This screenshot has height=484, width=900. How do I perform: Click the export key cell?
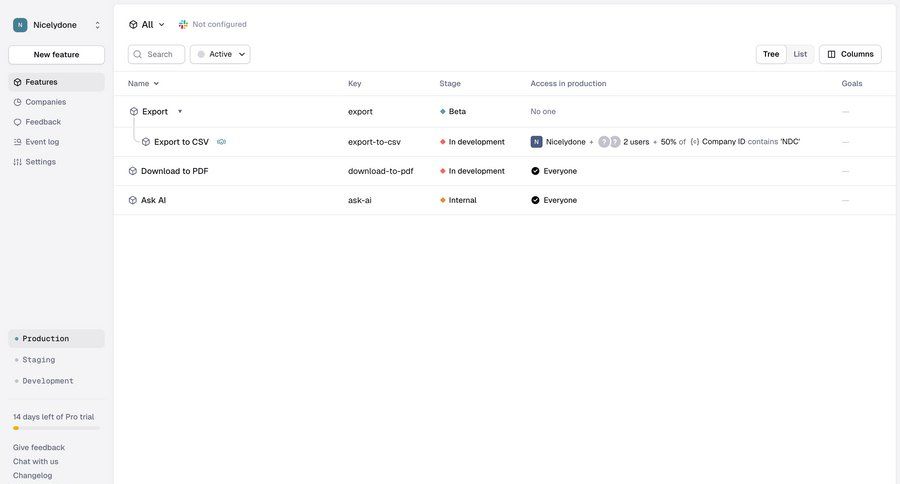point(360,111)
